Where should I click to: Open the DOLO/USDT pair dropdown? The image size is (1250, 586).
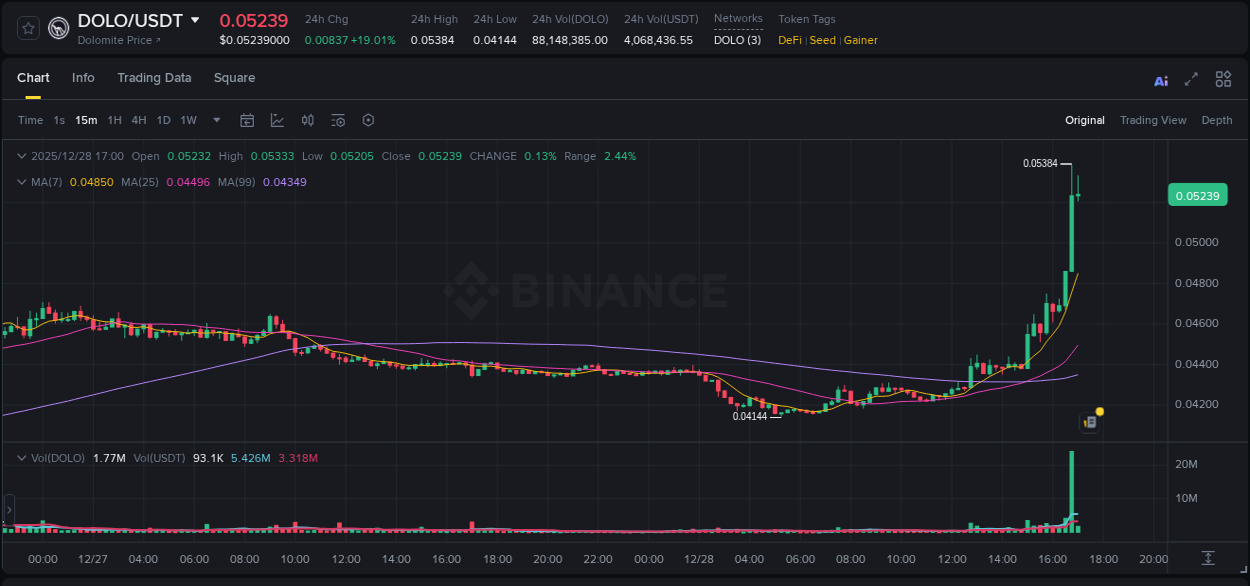pos(196,20)
